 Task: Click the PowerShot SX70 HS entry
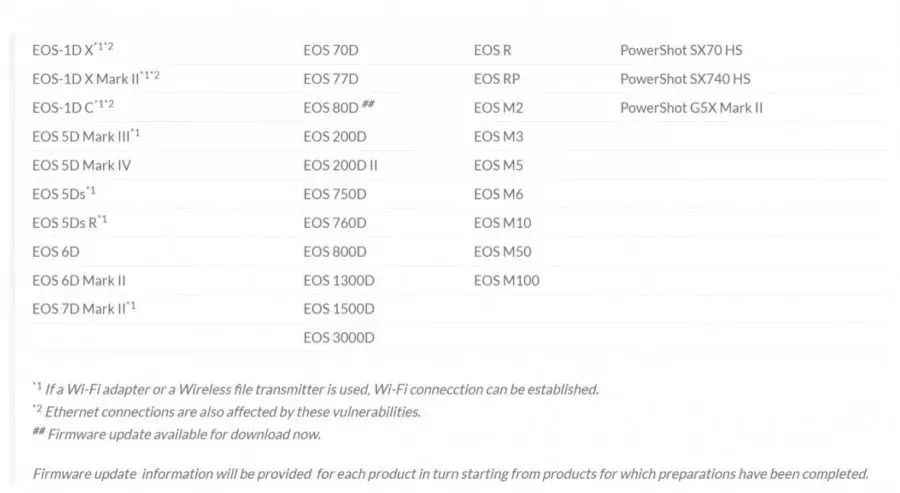(x=681, y=51)
